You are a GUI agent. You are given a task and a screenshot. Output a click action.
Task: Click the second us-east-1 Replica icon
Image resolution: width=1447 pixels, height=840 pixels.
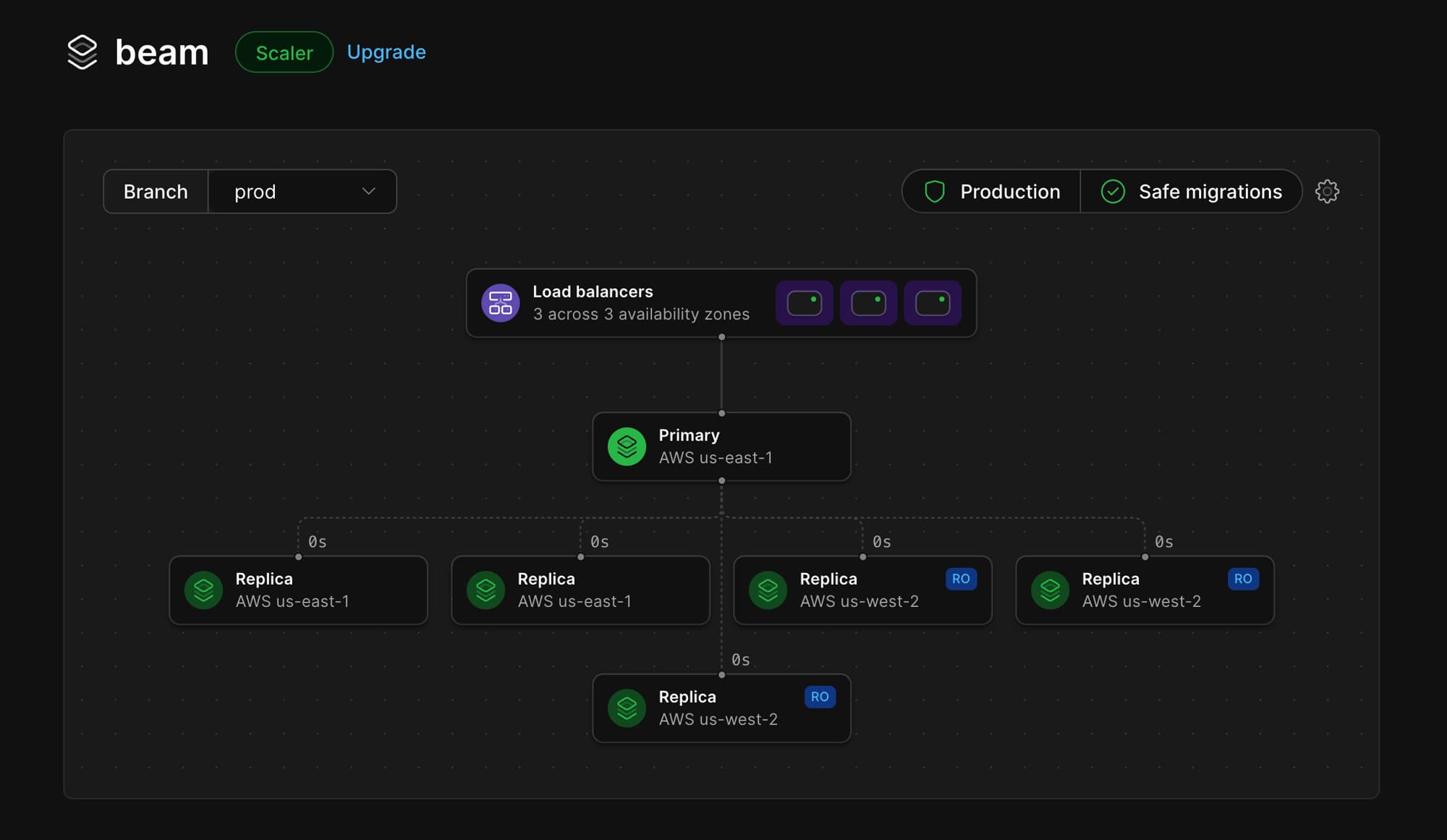[486, 590]
